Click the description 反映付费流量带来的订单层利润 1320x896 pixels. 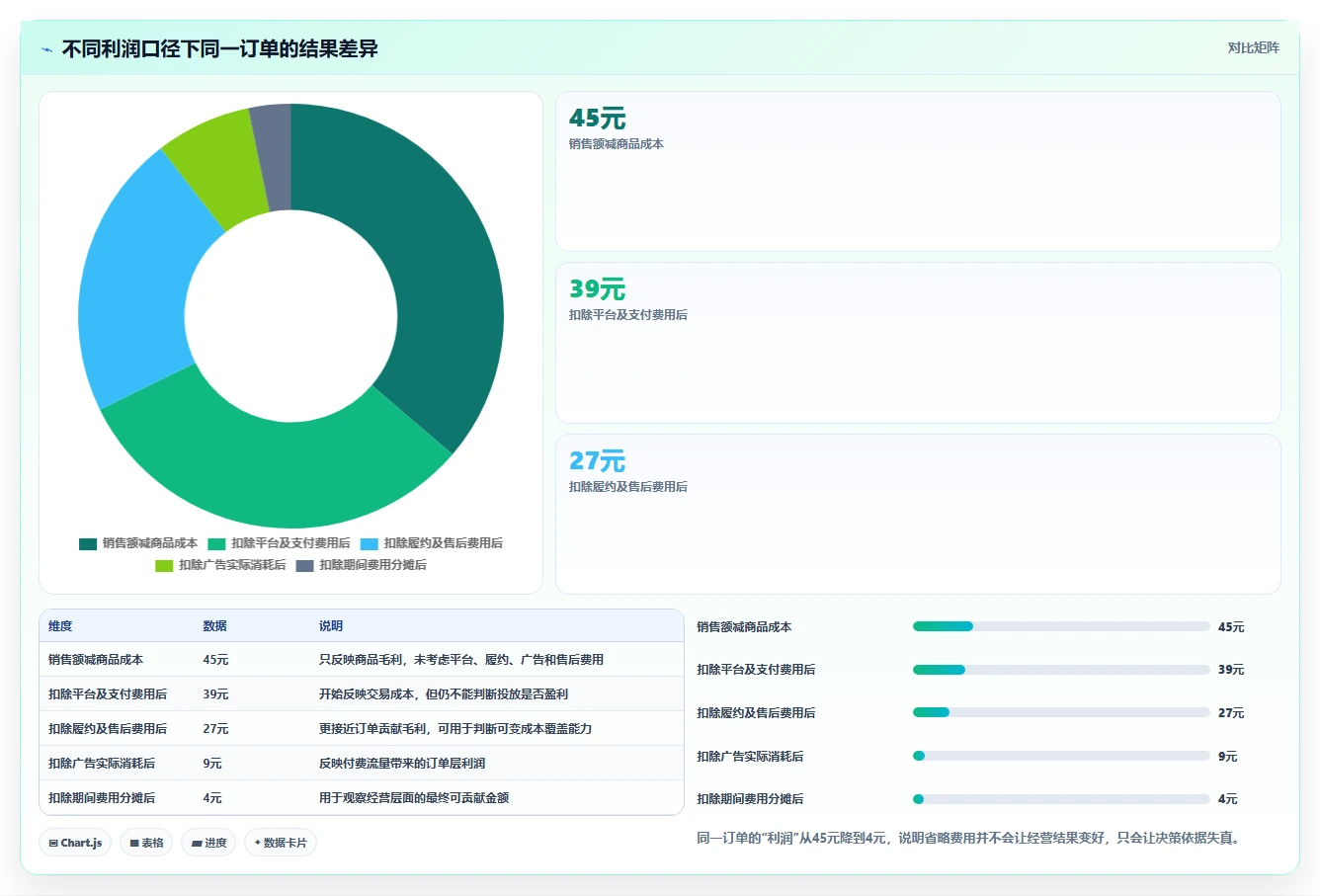402,764
